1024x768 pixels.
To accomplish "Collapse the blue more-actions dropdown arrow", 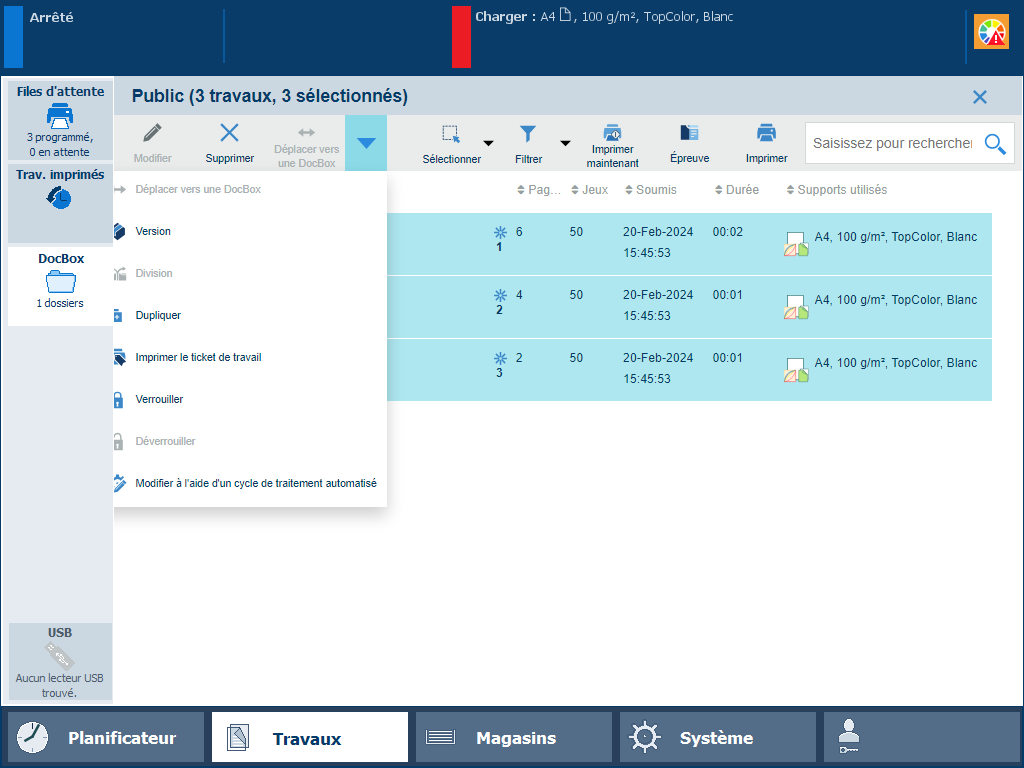I will point(366,143).
